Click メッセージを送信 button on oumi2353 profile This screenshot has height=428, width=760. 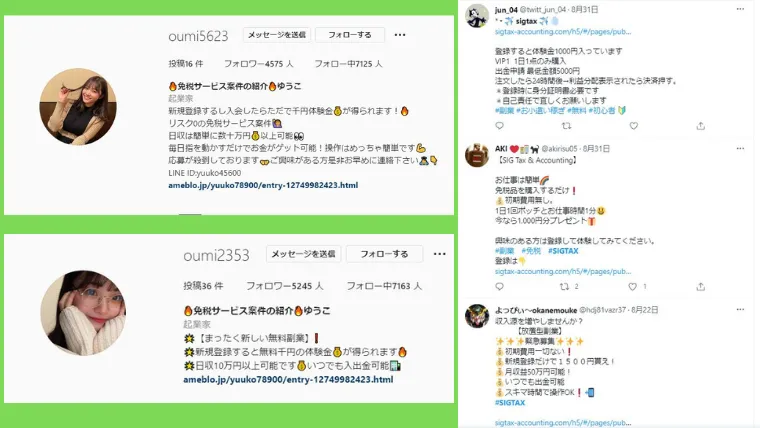(303, 254)
